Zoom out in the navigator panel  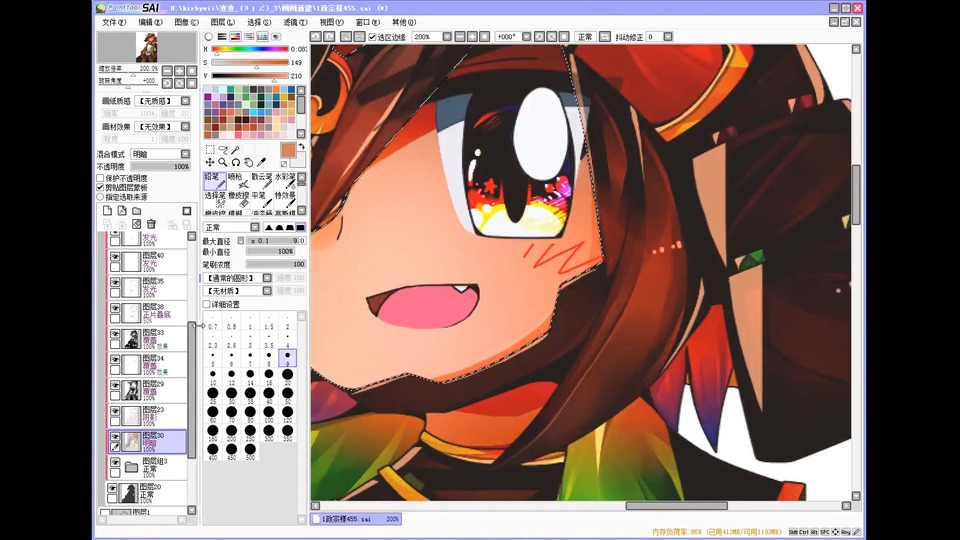click(x=167, y=70)
